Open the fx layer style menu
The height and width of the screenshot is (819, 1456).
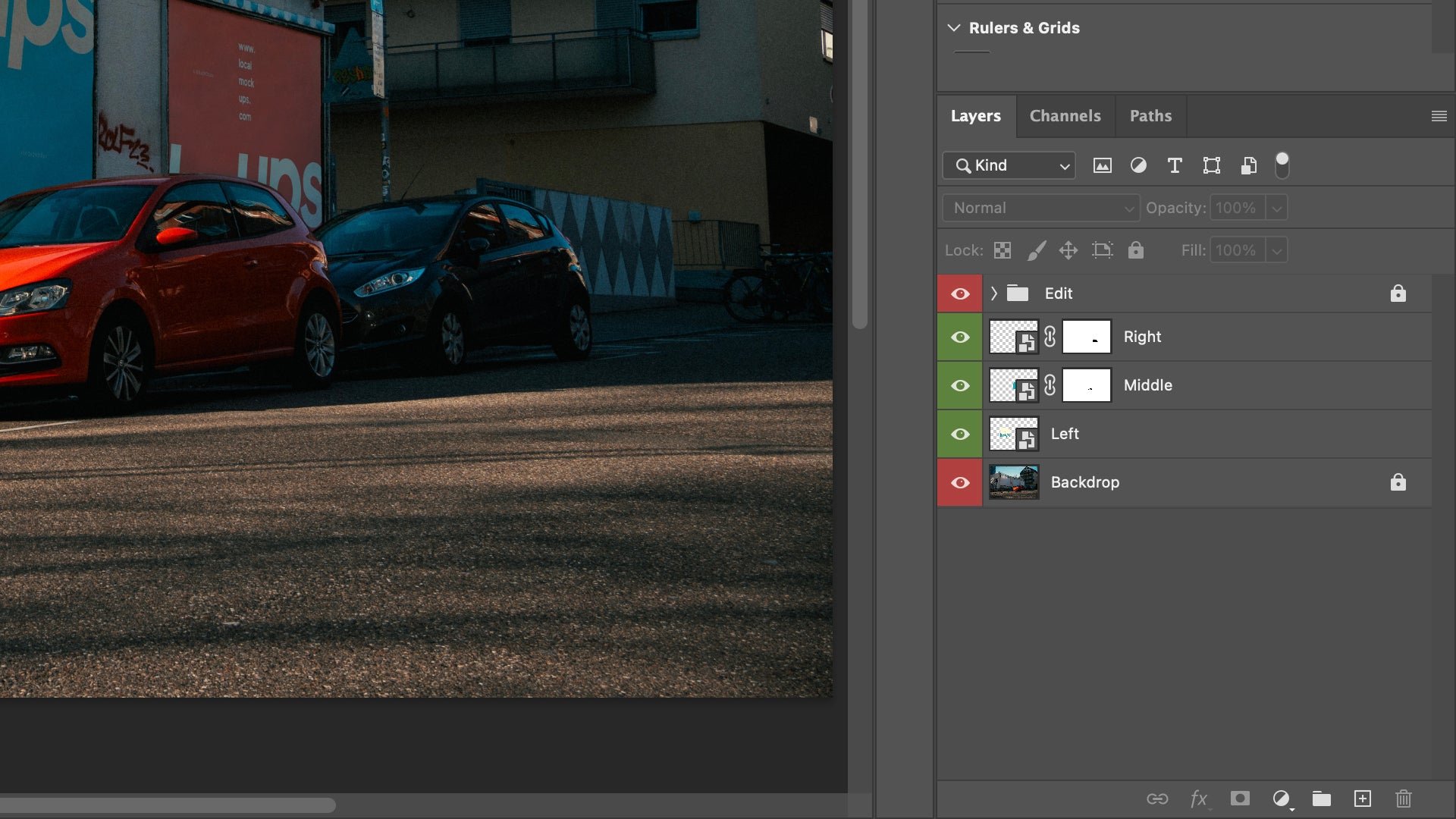click(x=1198, y=799)
